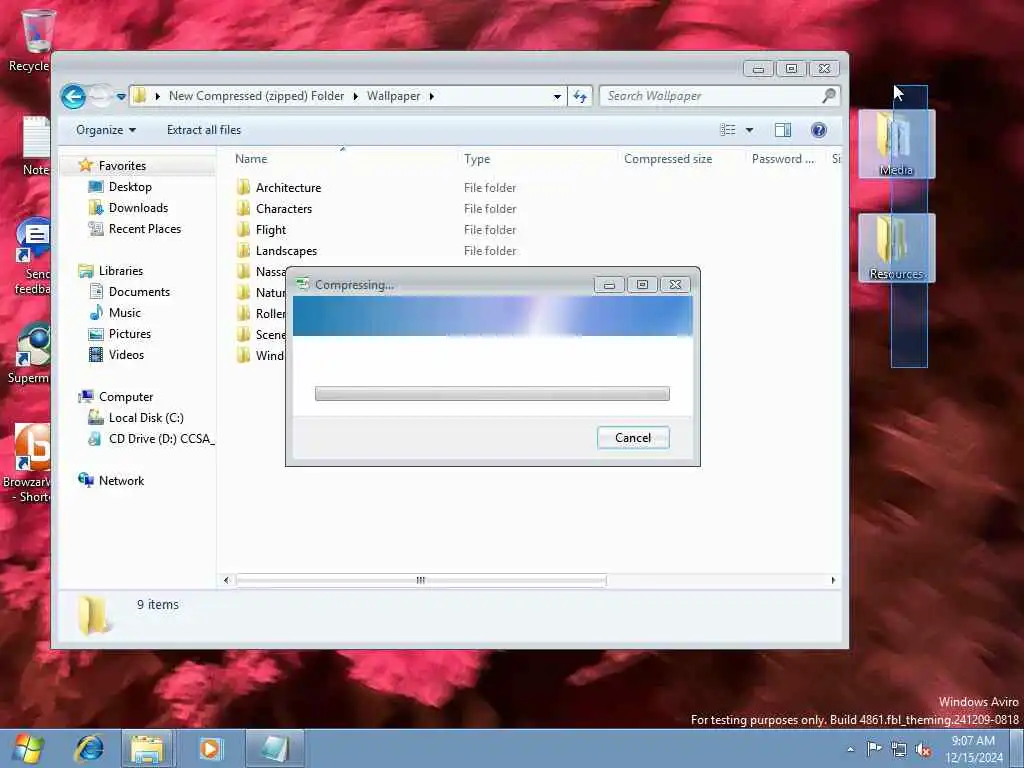Image resolution: width=1024 pixels, height=768 pixels.
Task: Launch Internet Explorer from the taskbar
Action: 89,748
